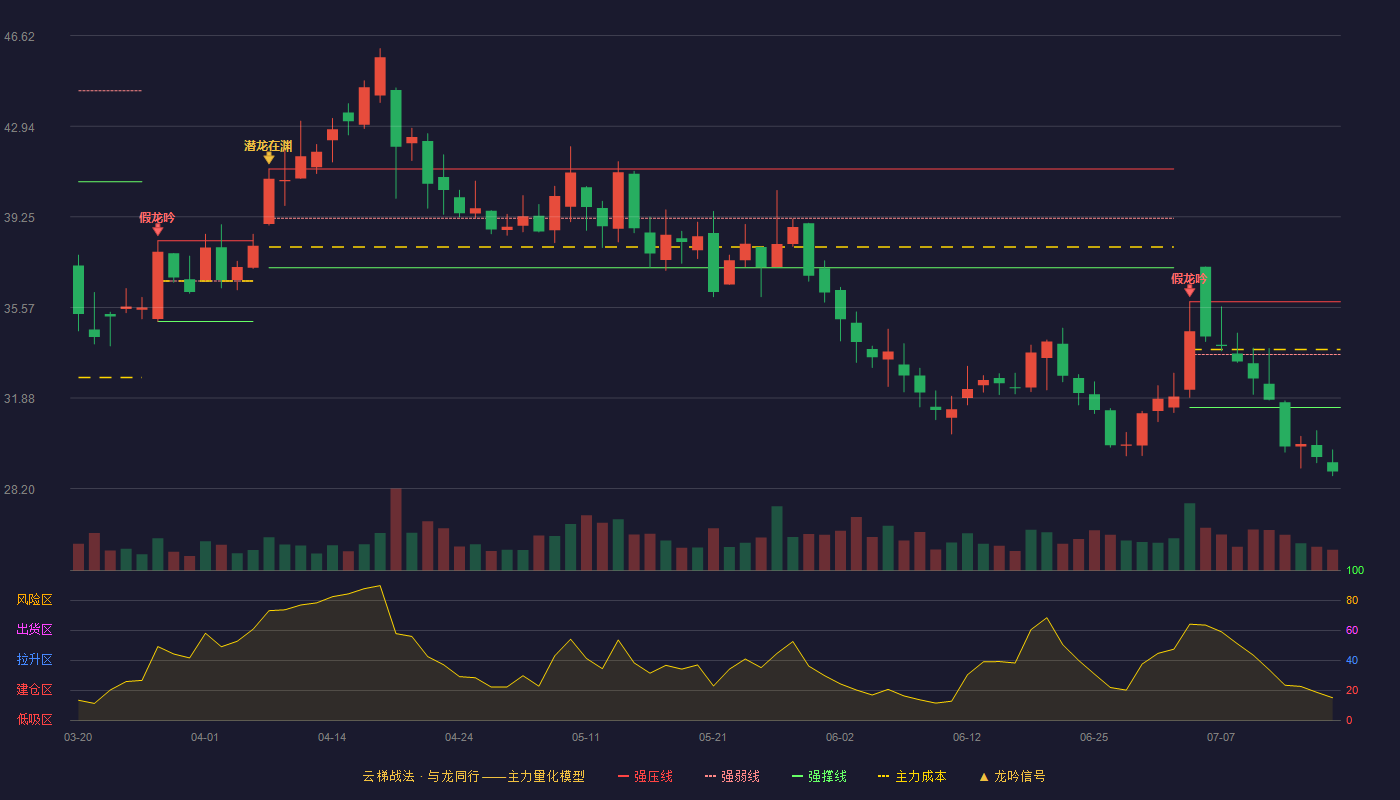Click the 低吸区 zone label
Screen dimensions: 1400x800
pos(34,719)
